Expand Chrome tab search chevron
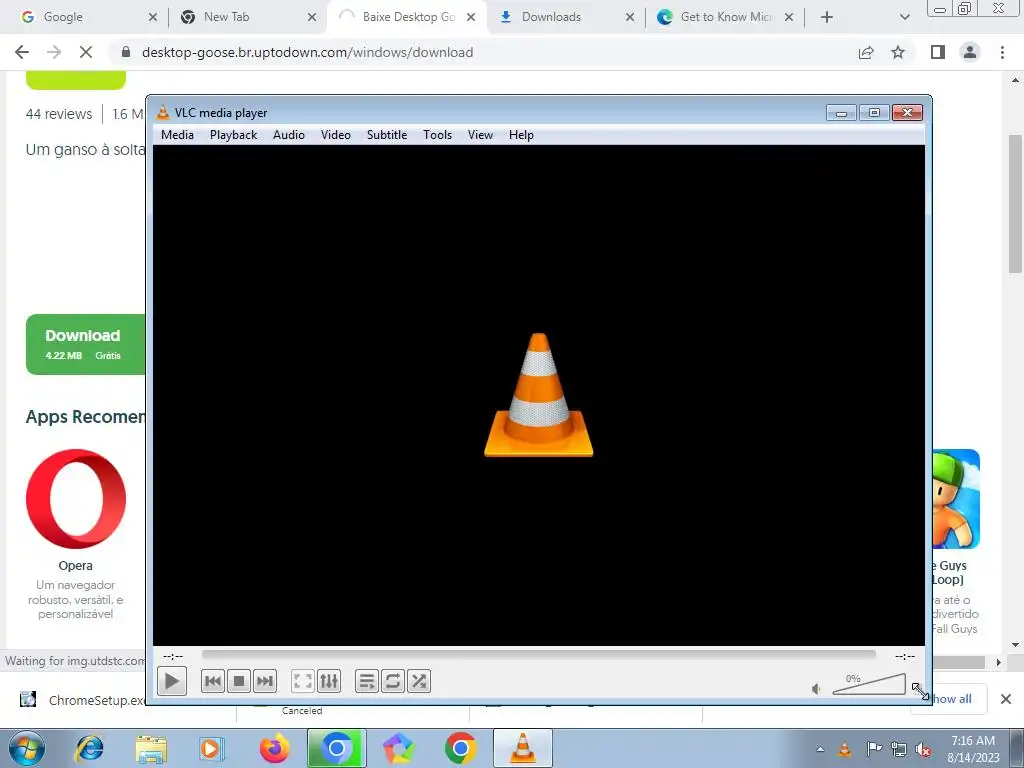The width and height of the screenshot is (1024, 768). pos(904,17)
